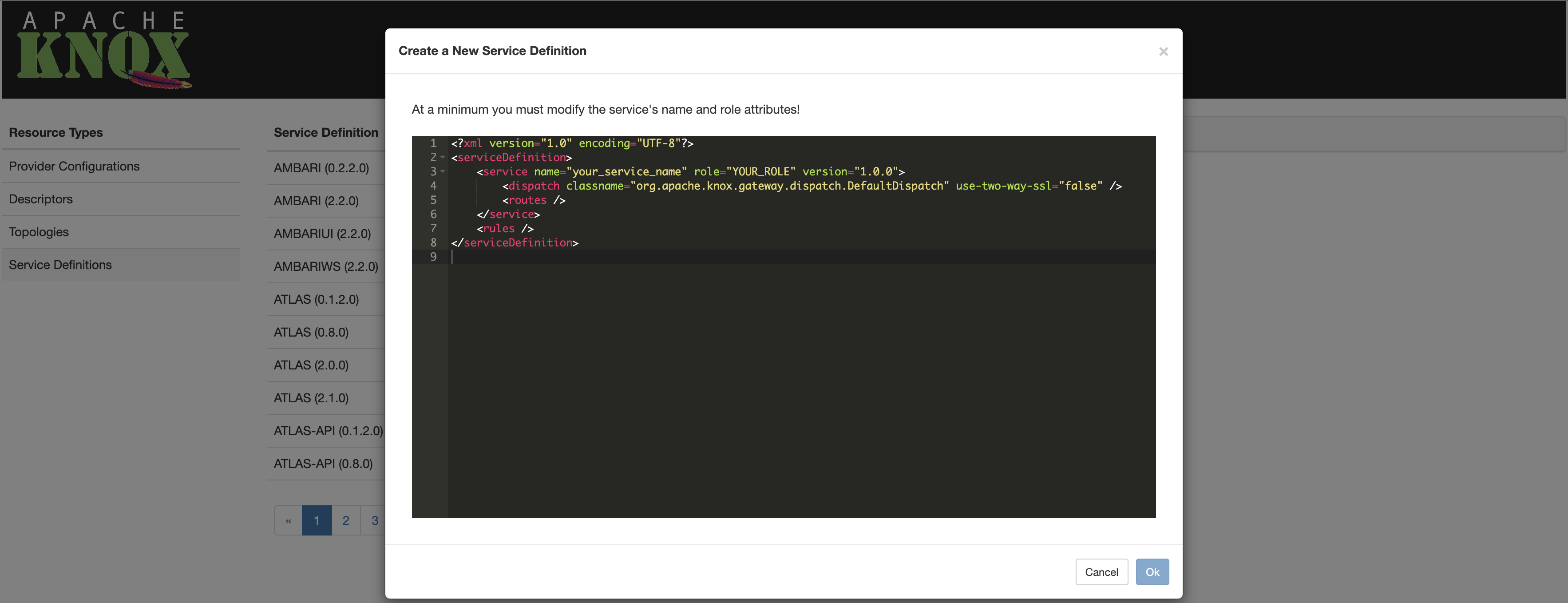The height and width of the screenshot is (603, 1568).
Task: Select Service Definitions in the sidebar
Action: tap(60, 264)
